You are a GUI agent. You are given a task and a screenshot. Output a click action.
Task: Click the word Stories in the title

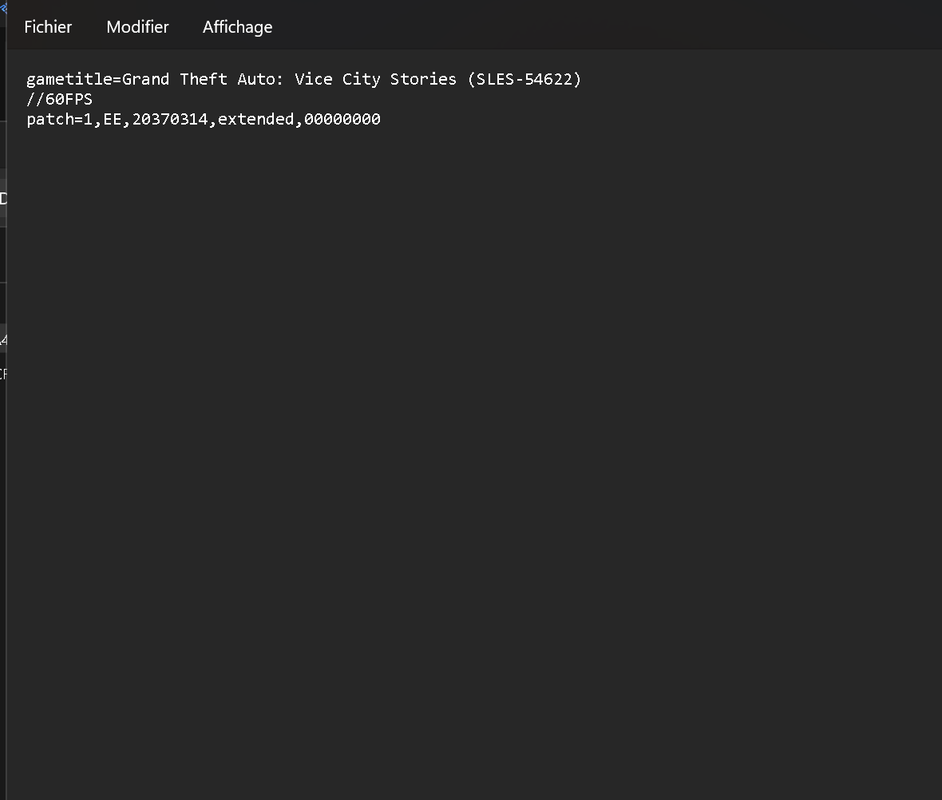pyautogui.click(x=423, y=79)
